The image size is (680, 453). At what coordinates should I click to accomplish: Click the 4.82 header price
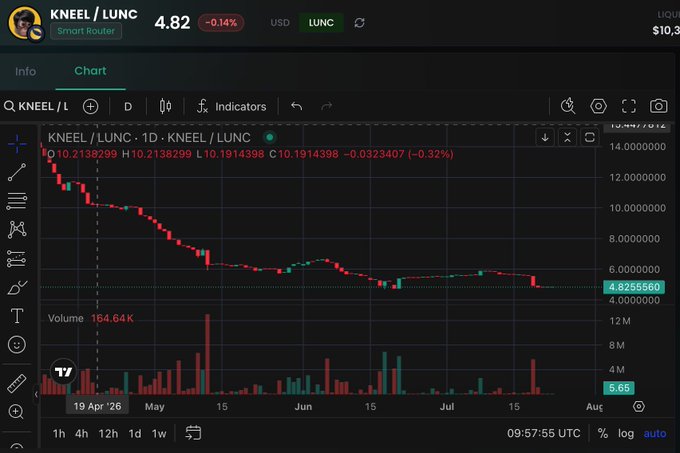coord(172,23)
